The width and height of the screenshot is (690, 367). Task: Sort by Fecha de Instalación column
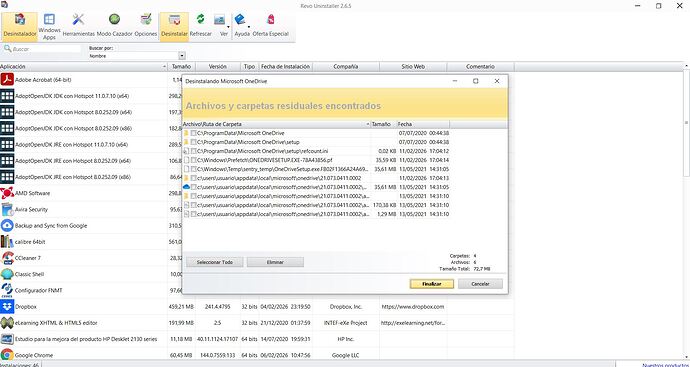[x=286, y=66]
